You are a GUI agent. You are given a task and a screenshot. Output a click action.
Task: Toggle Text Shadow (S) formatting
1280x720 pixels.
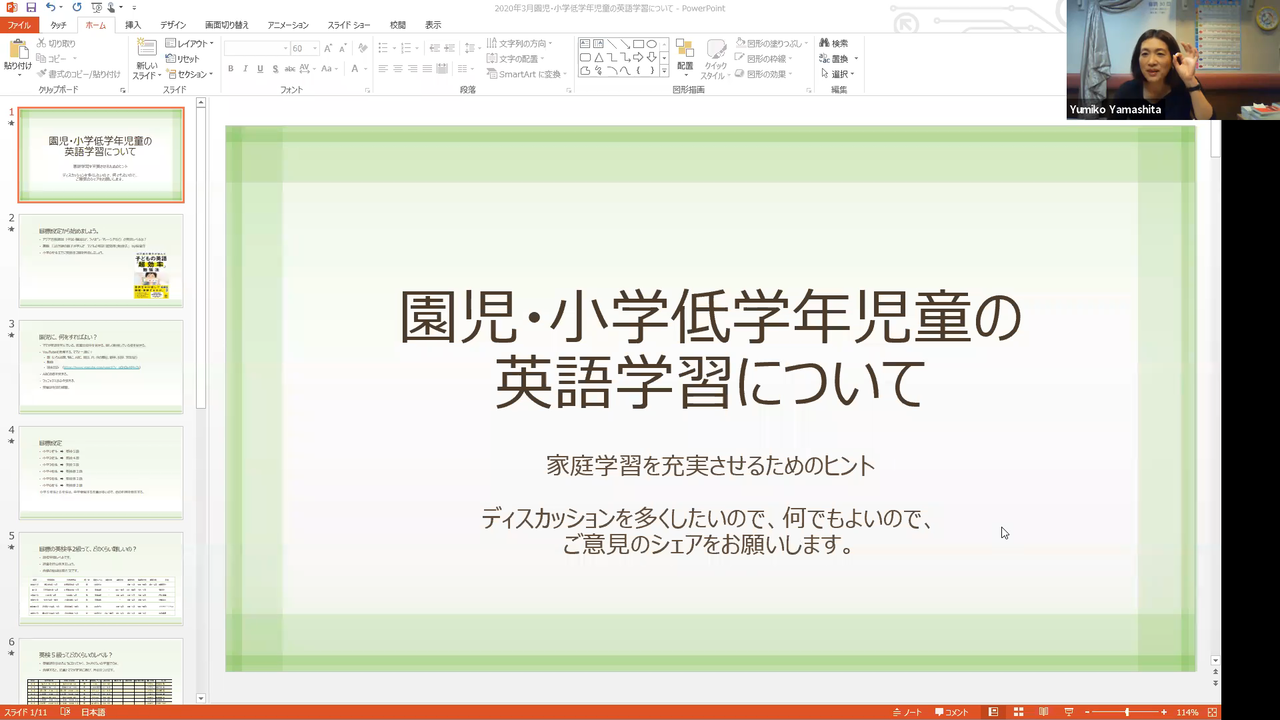point(275,69)
